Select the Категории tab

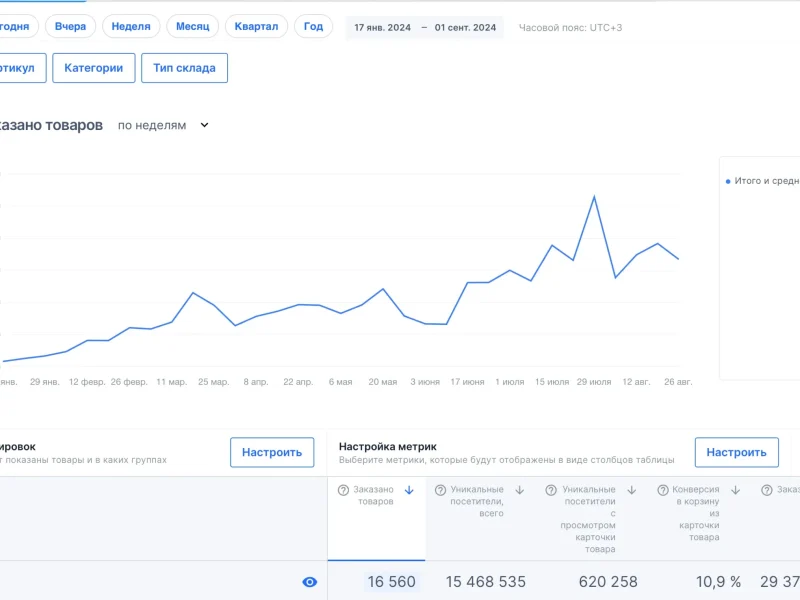93,68
